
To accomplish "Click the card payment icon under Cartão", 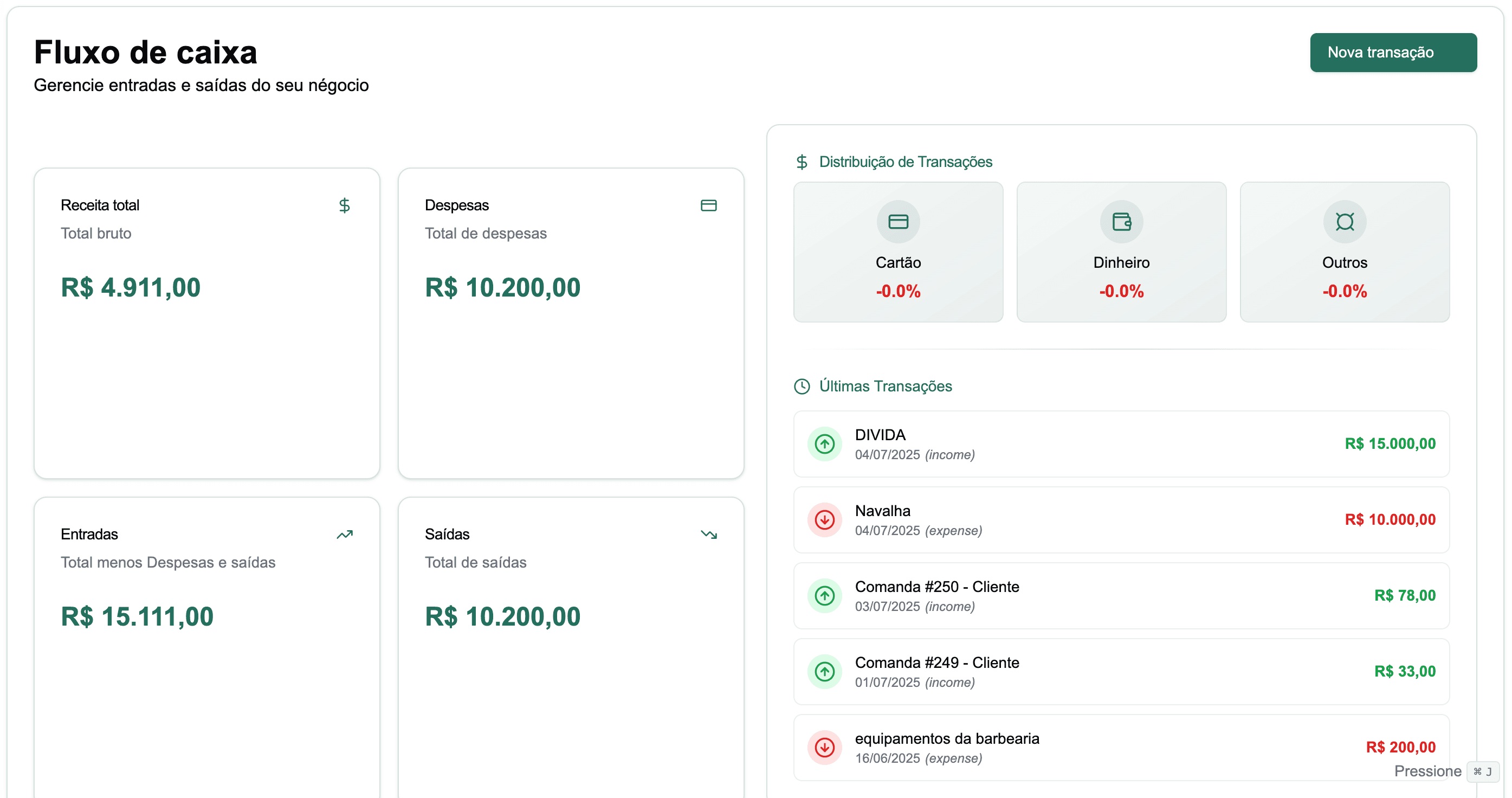I will pyautogui.click(x=898, y=221).
